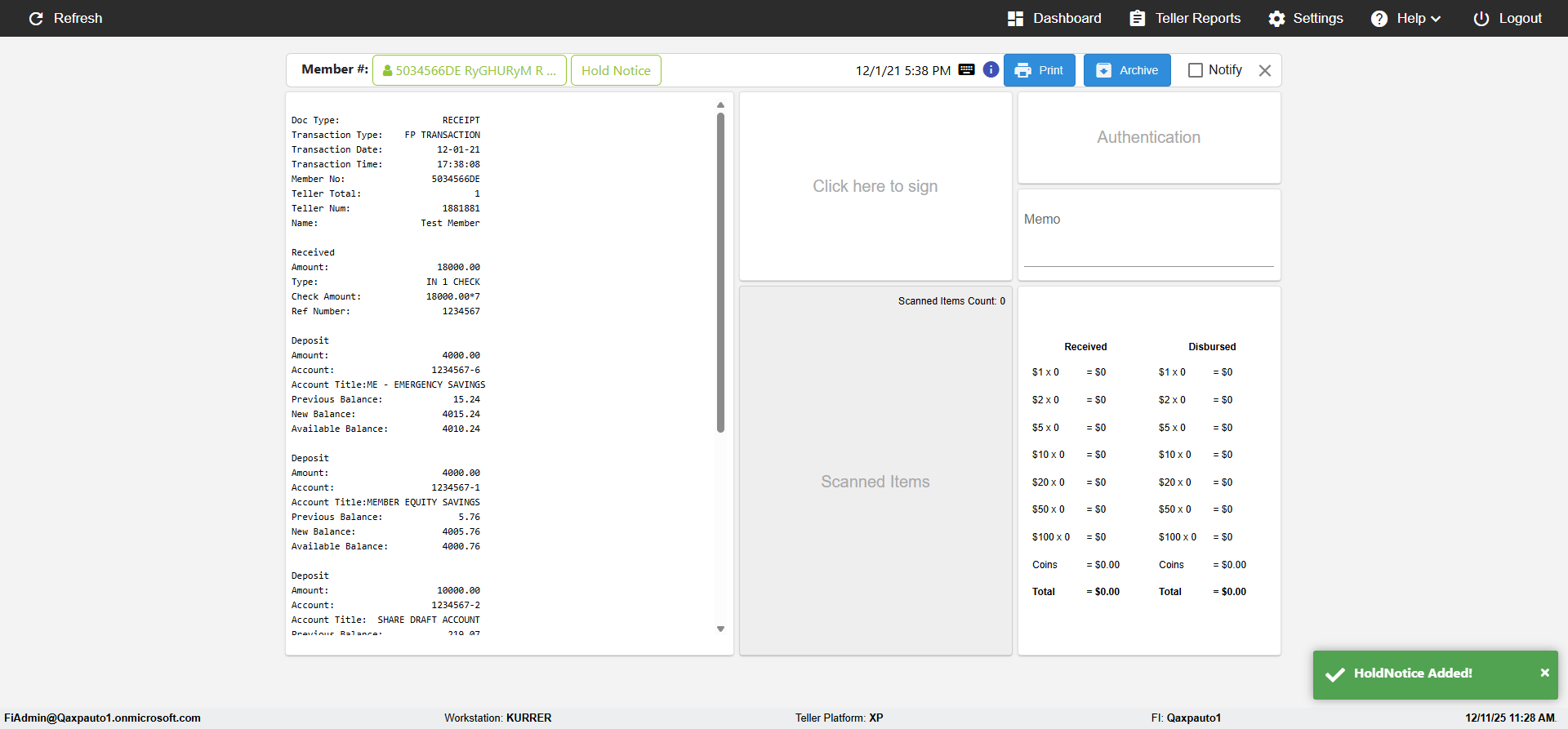Click the receipt scroll up arrow
Image resolution: width=1568 pixels, height=729 pixels.
point(720,104)
